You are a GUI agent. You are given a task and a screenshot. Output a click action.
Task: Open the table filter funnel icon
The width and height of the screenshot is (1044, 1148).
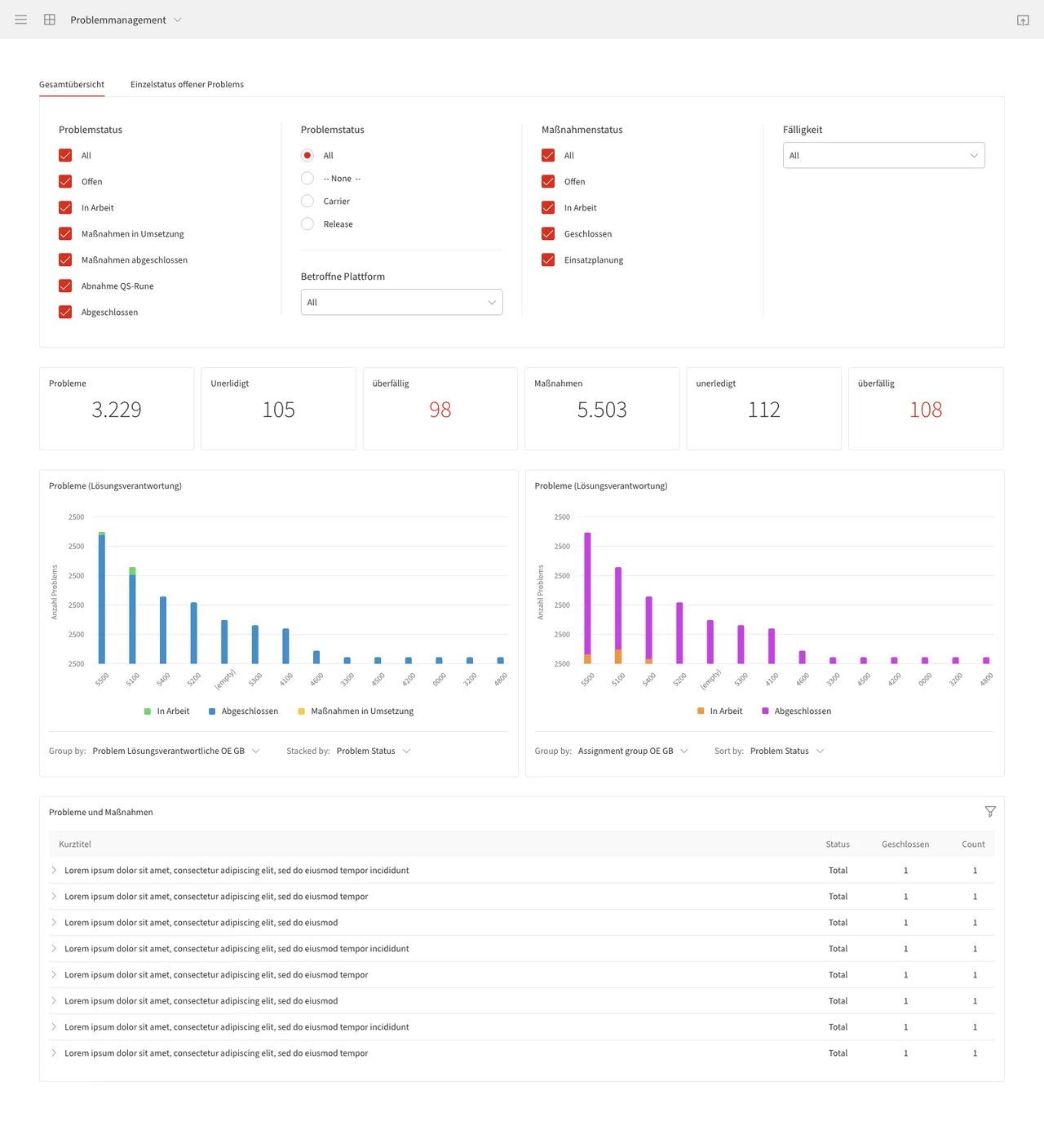tap(990, 812)
